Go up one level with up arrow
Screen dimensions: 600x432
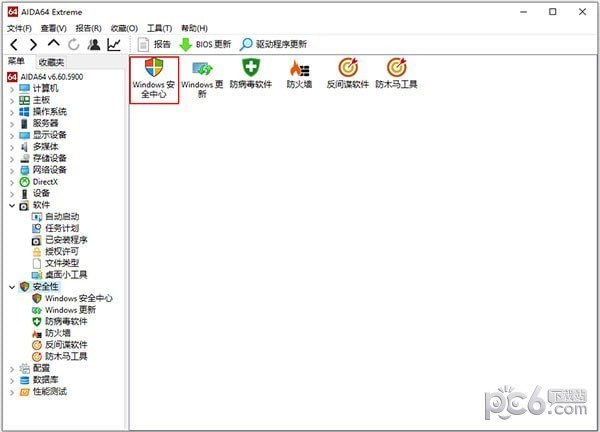click(54, 43)
